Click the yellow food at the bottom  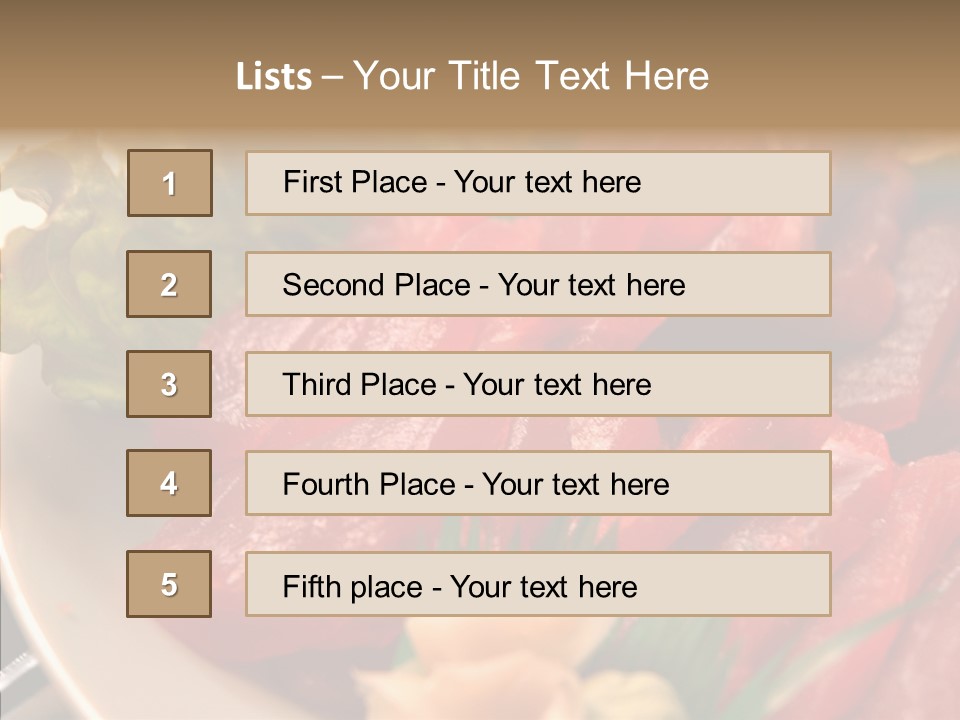pos(620,695)
